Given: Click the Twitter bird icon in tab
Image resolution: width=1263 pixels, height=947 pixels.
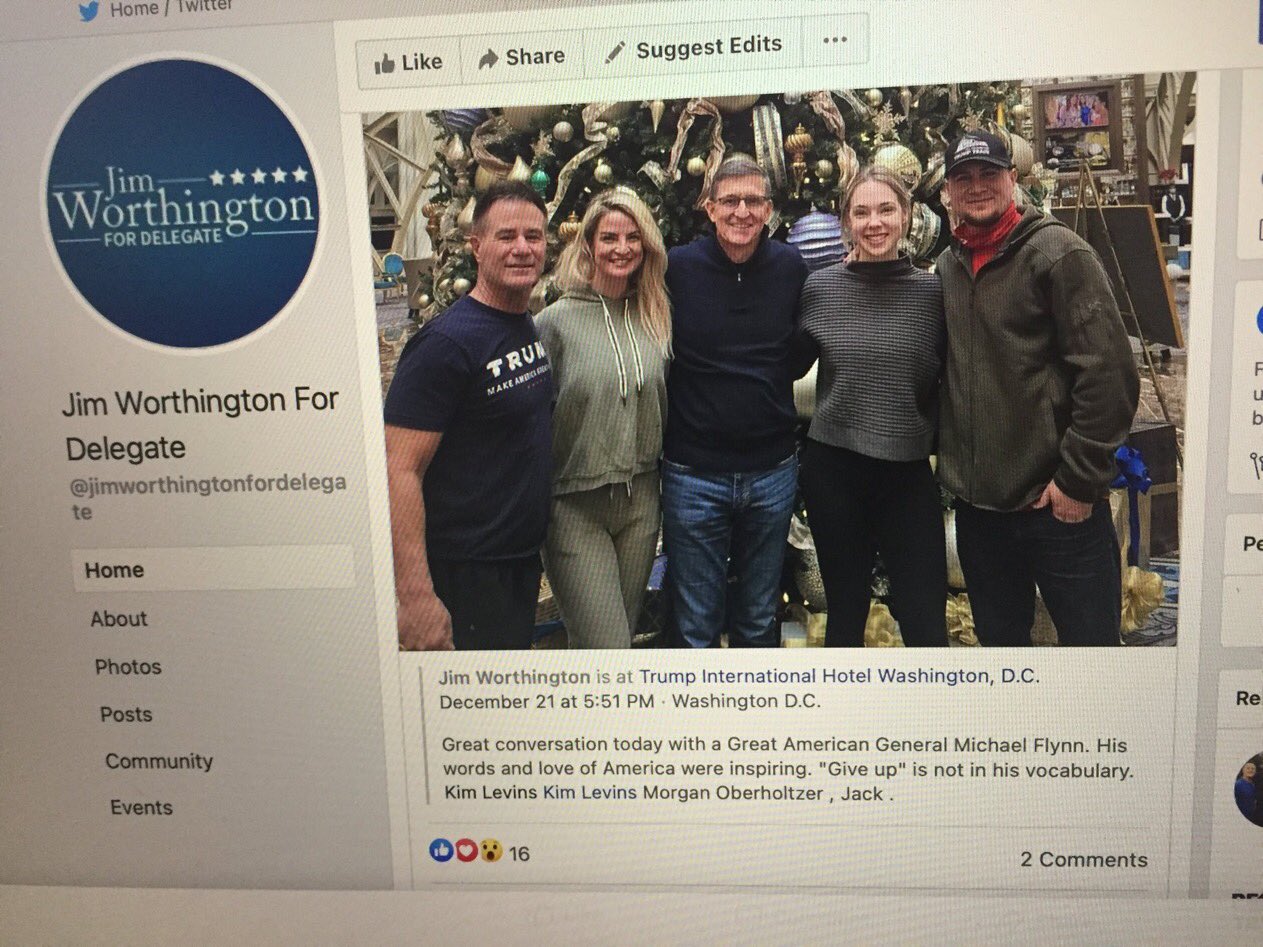Looking at the screenshot, I should [x=89, y=11].
